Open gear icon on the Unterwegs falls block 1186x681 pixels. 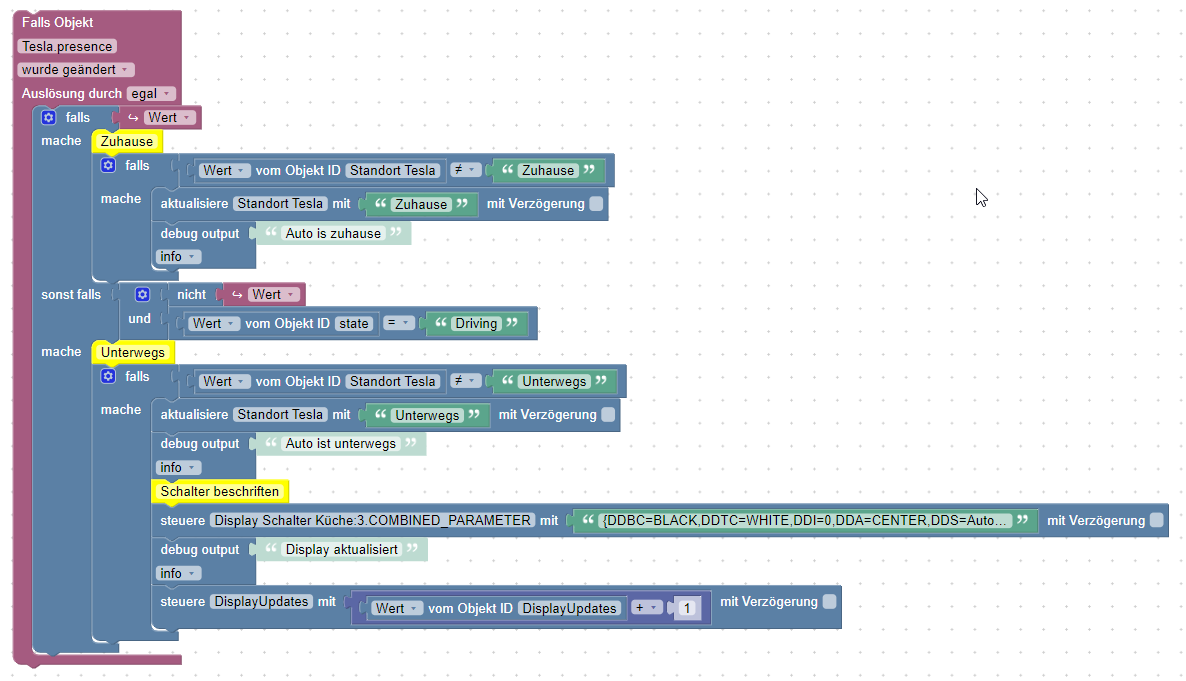click(x=108, y=376)
